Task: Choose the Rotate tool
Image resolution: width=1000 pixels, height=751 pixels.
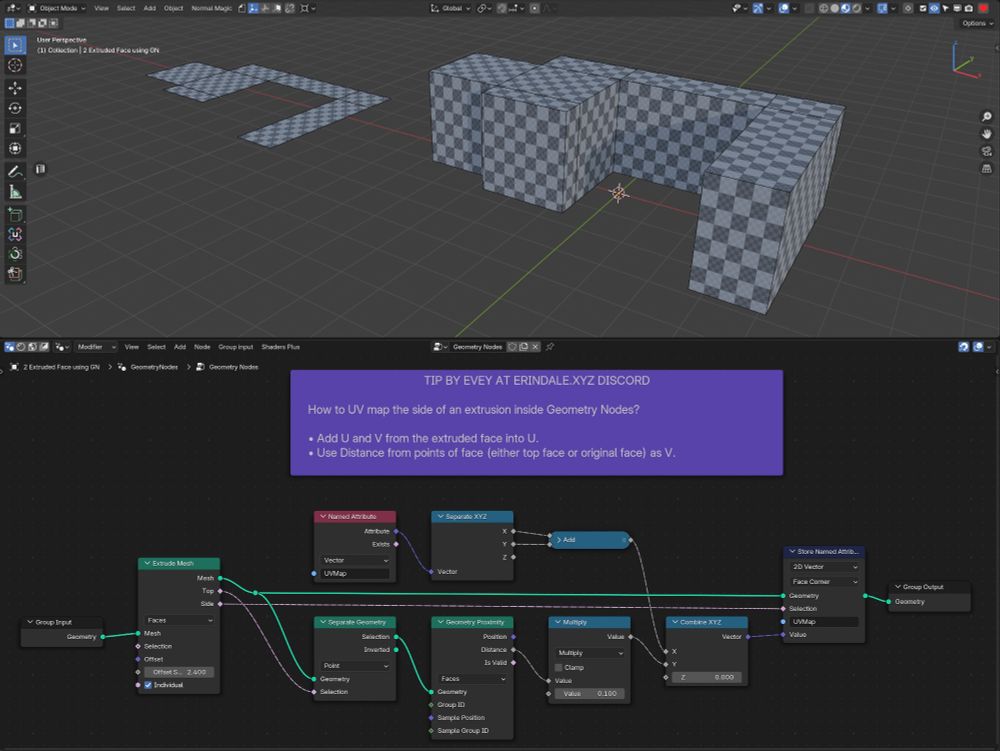Action: click(x=15, y=108)
